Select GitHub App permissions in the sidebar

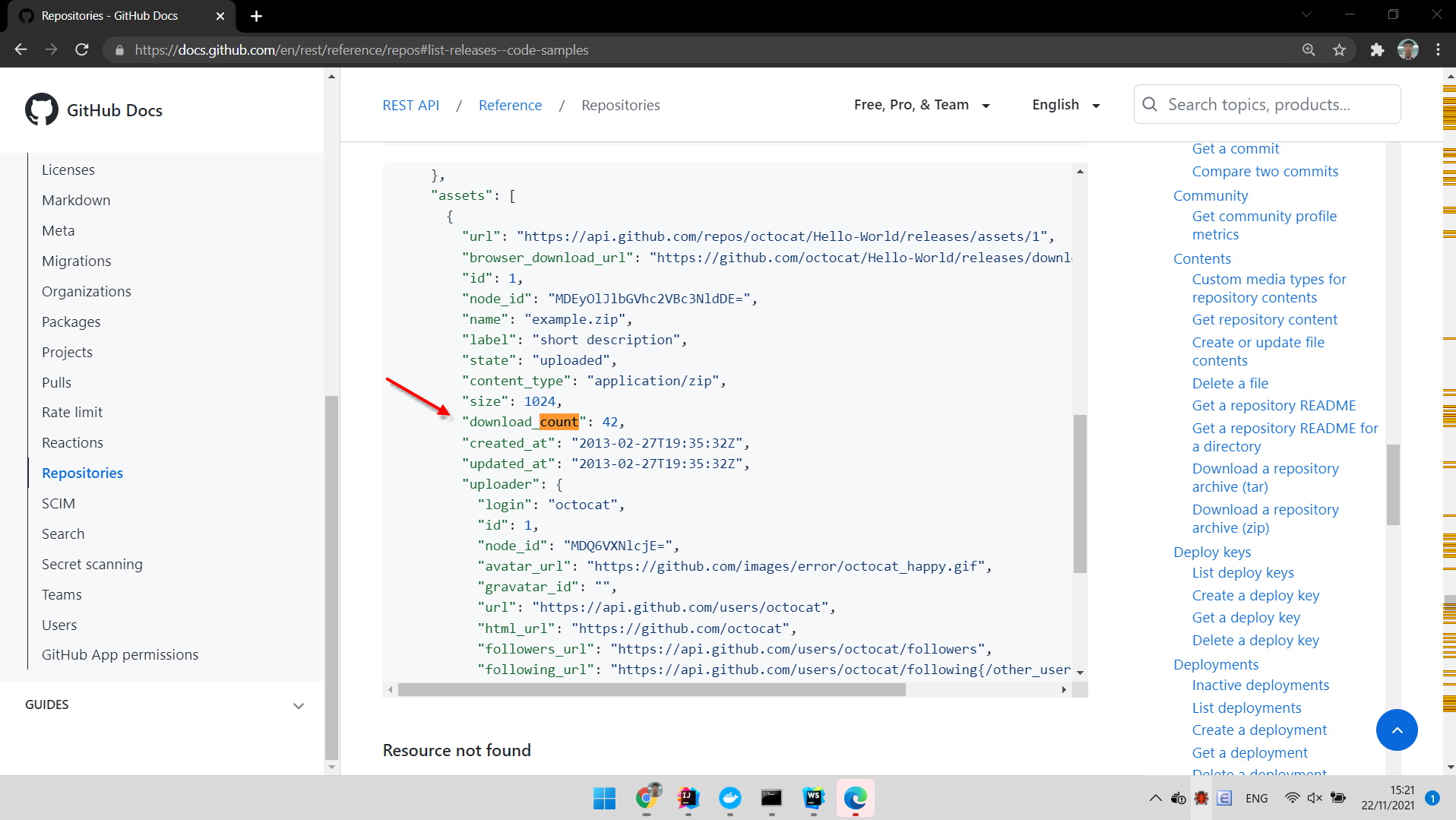[x=120, y=654]
